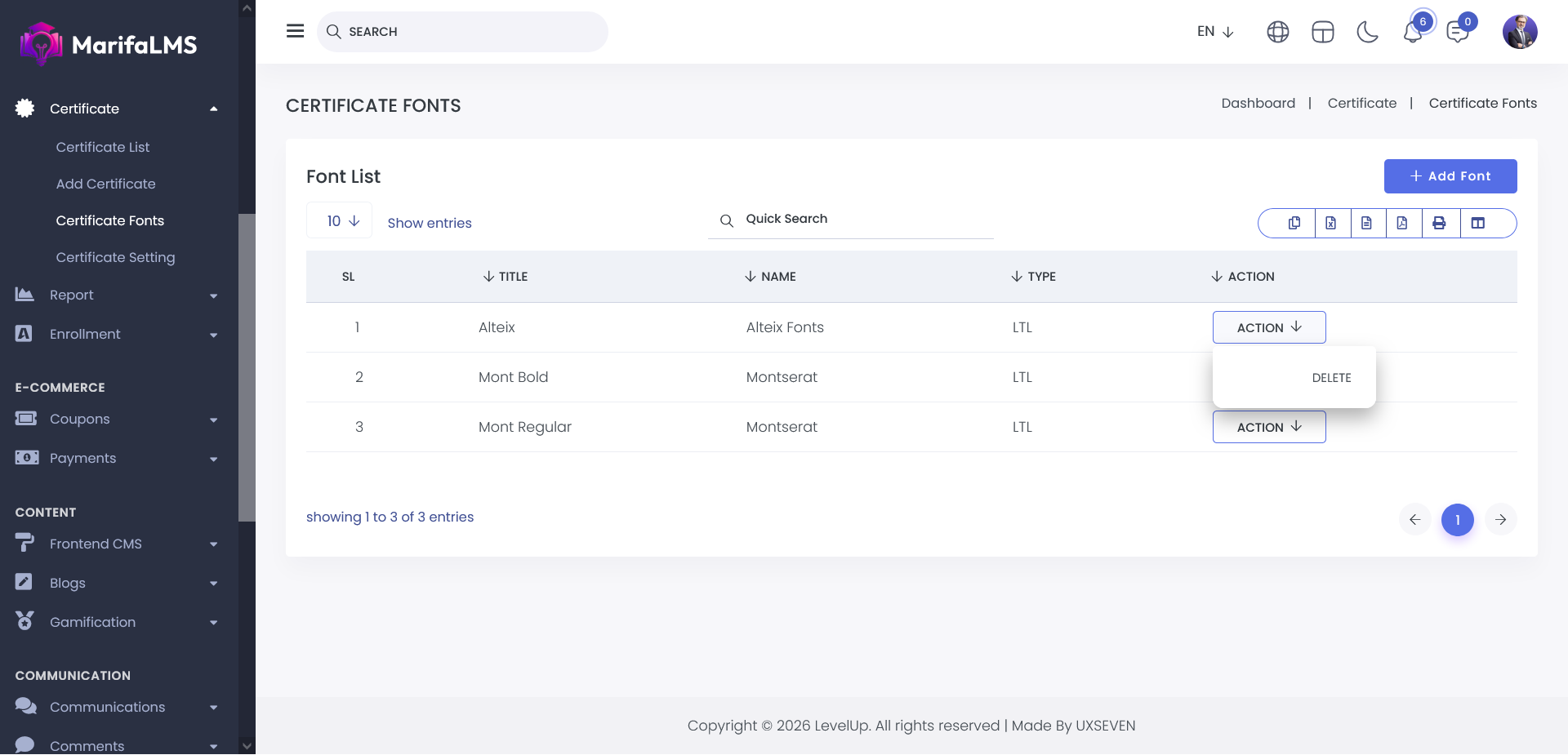Click the Add Font button
The image size is (1568, 755).
pyautogui.click(x=1450, y=176)
